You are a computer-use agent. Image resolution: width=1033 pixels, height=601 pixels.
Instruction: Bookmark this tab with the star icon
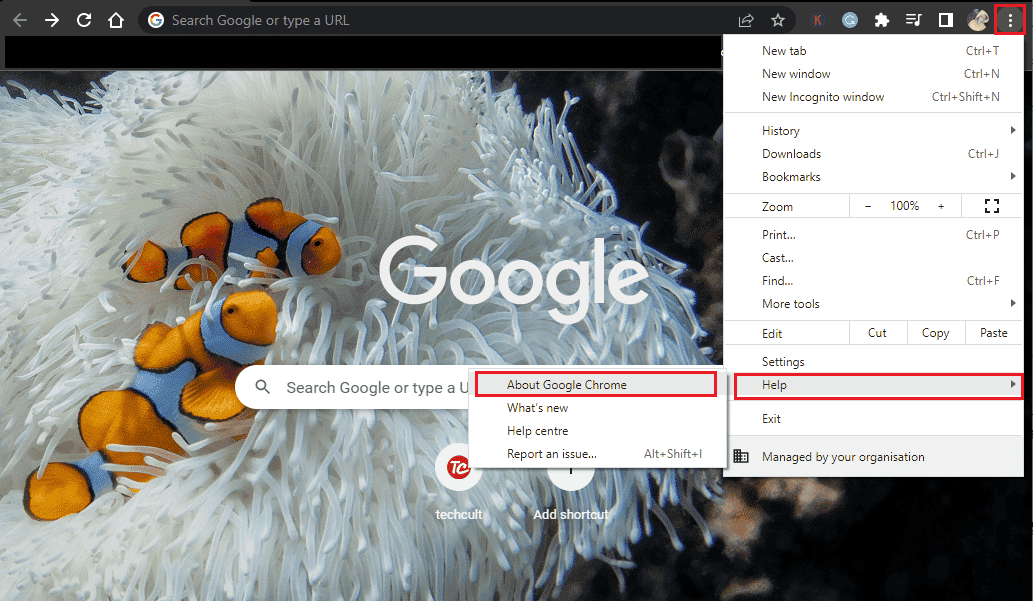(778, 20)
